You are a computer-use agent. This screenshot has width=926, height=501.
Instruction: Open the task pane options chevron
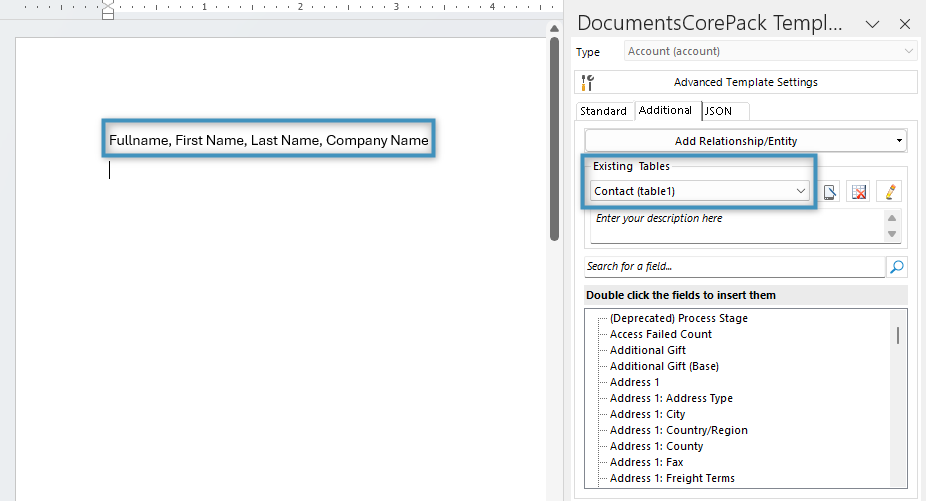coord(872,24)
